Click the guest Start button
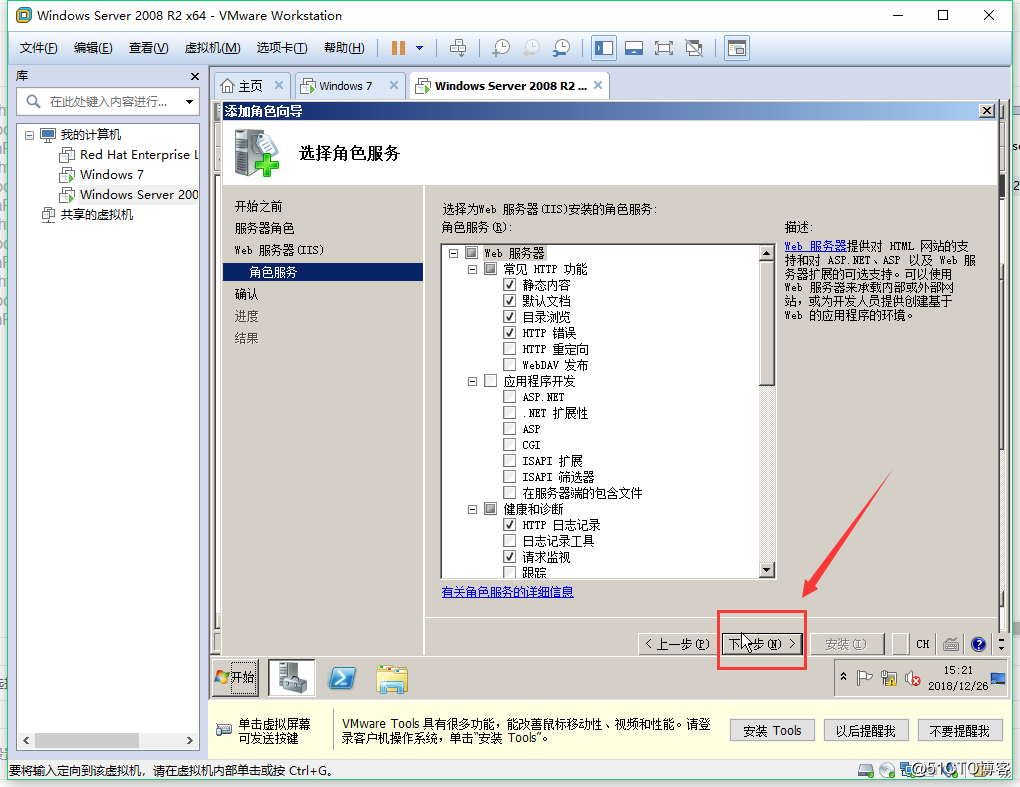Viewport: 1020px width, 787px height. pyautogui.click(x=235, y=678)
